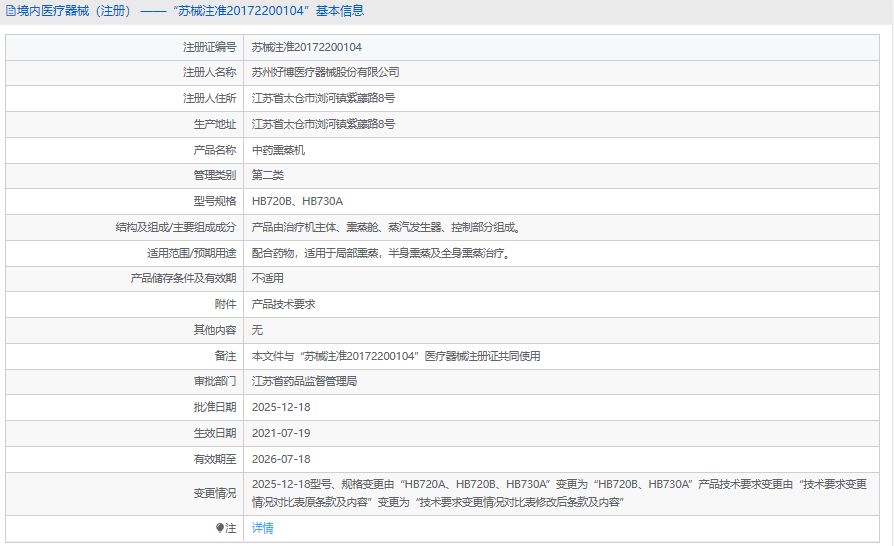Select expiry date 2026-07-18
Screen dimensions: 894x546
tap(281, 459)
